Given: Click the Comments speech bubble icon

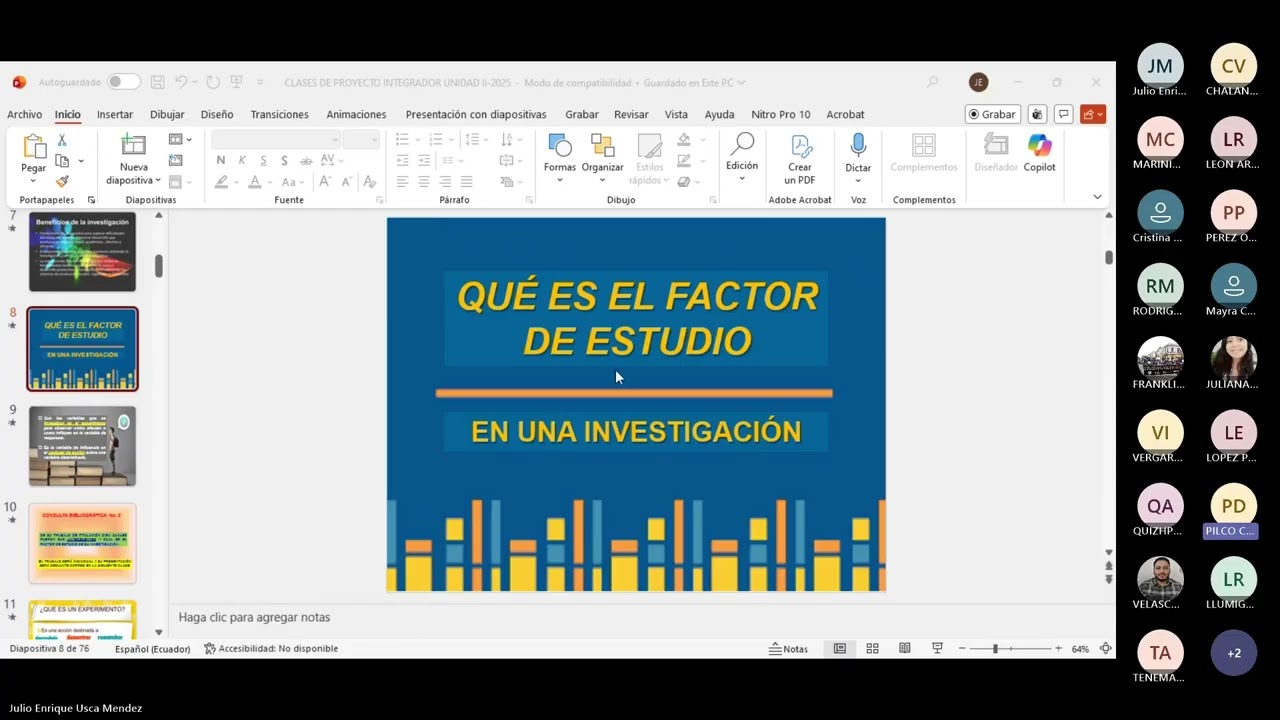Looking at the screenshot, I should (1064, 114).
